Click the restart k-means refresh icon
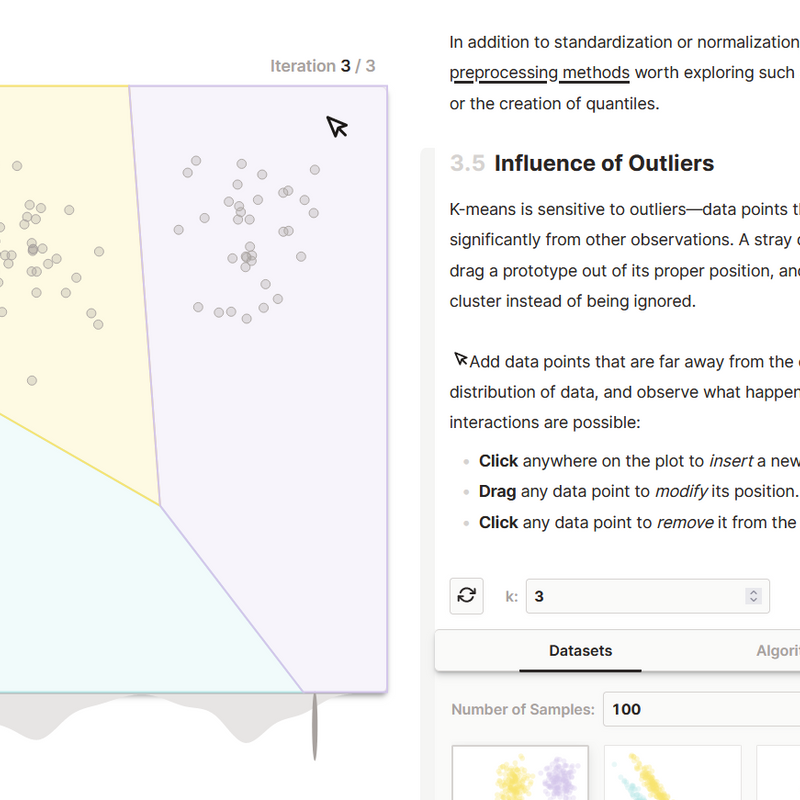The width and height of the screenshot is (800, 800). pos(466,596)
